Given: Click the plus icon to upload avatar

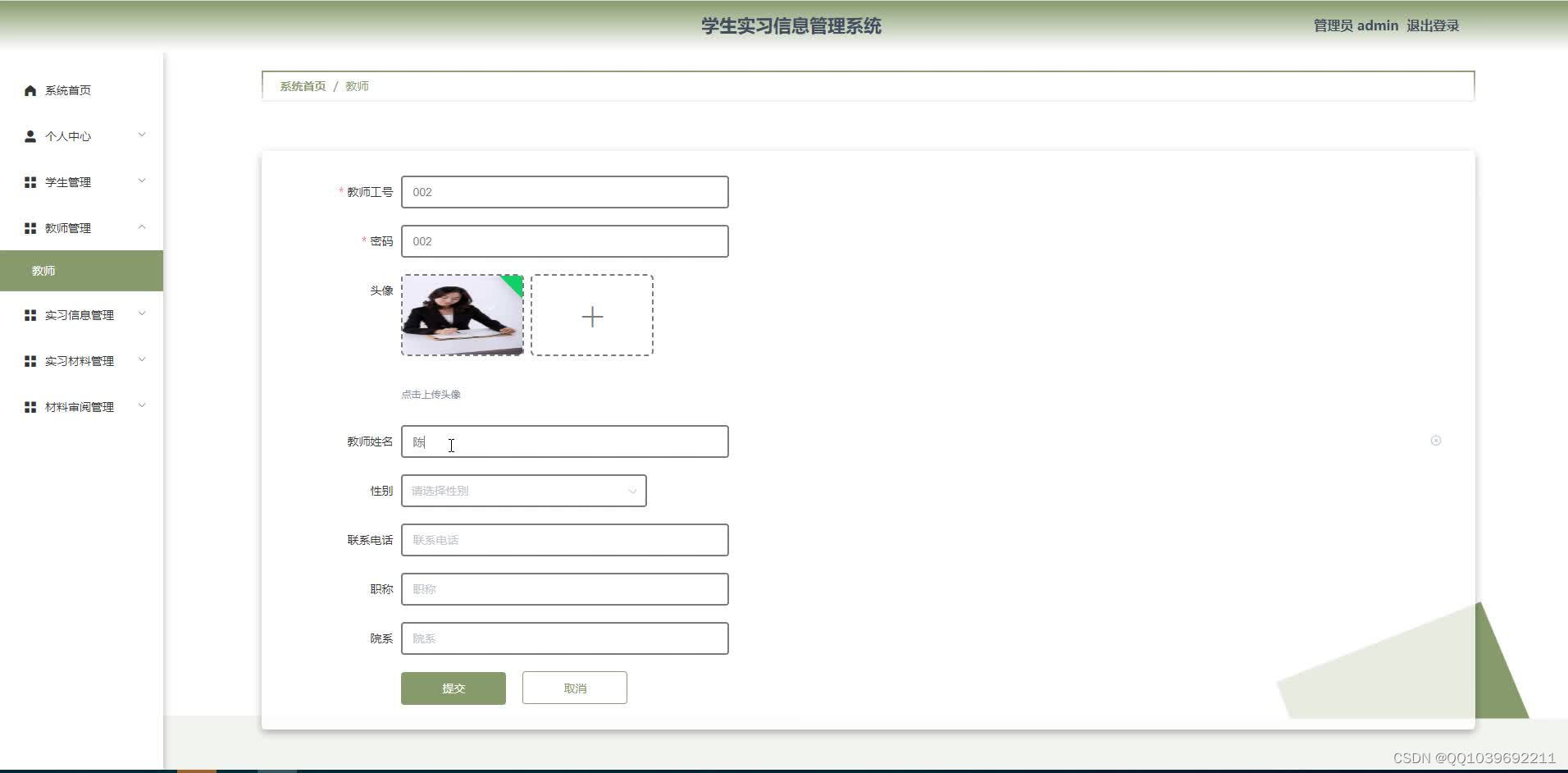Looking at the screenshot, I should tap(592, 316).
